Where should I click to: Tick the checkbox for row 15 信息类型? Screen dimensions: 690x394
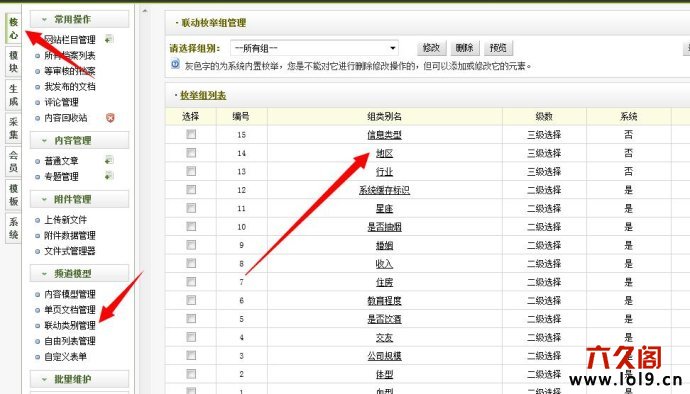tap(191, 134)
